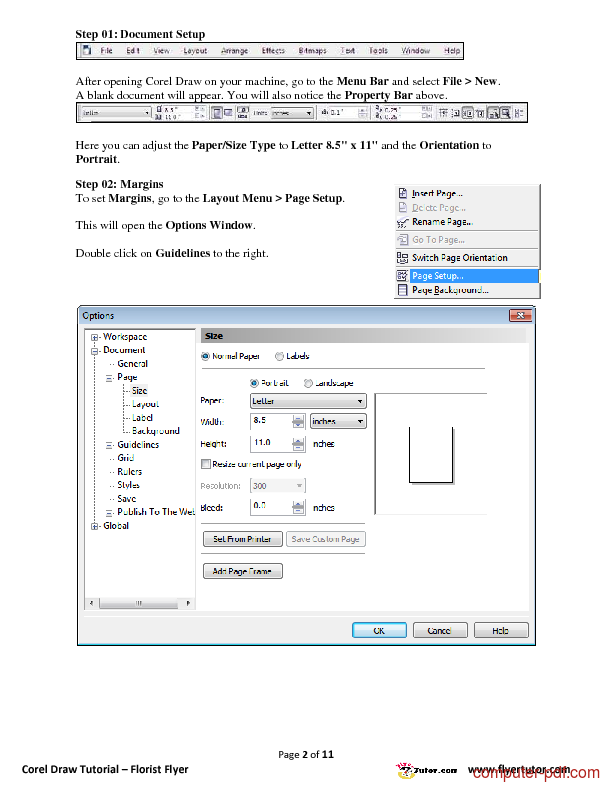Expand the Global tree node
Image resolution: width=612 pixels, height=792 pixels.
click(94, 526)
